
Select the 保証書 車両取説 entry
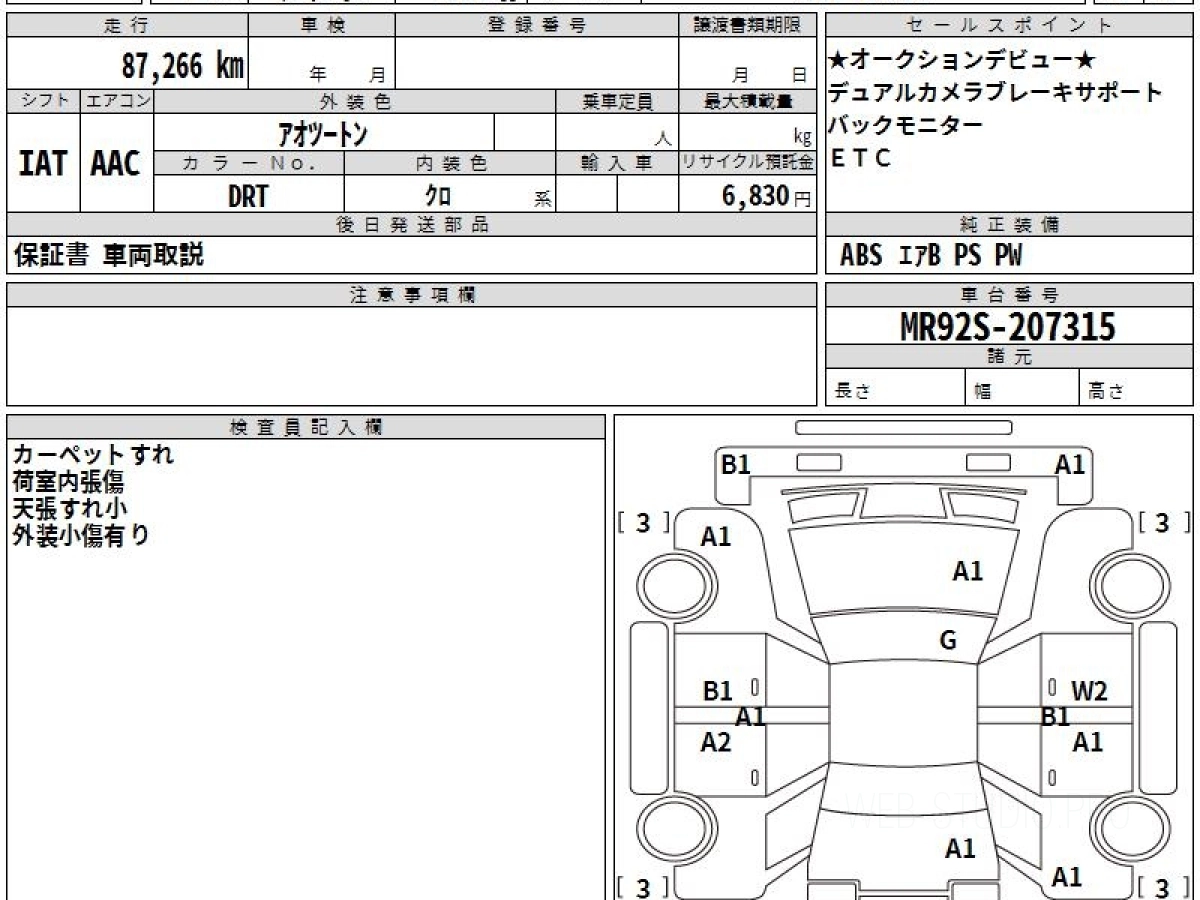click(x=109, y=255)
